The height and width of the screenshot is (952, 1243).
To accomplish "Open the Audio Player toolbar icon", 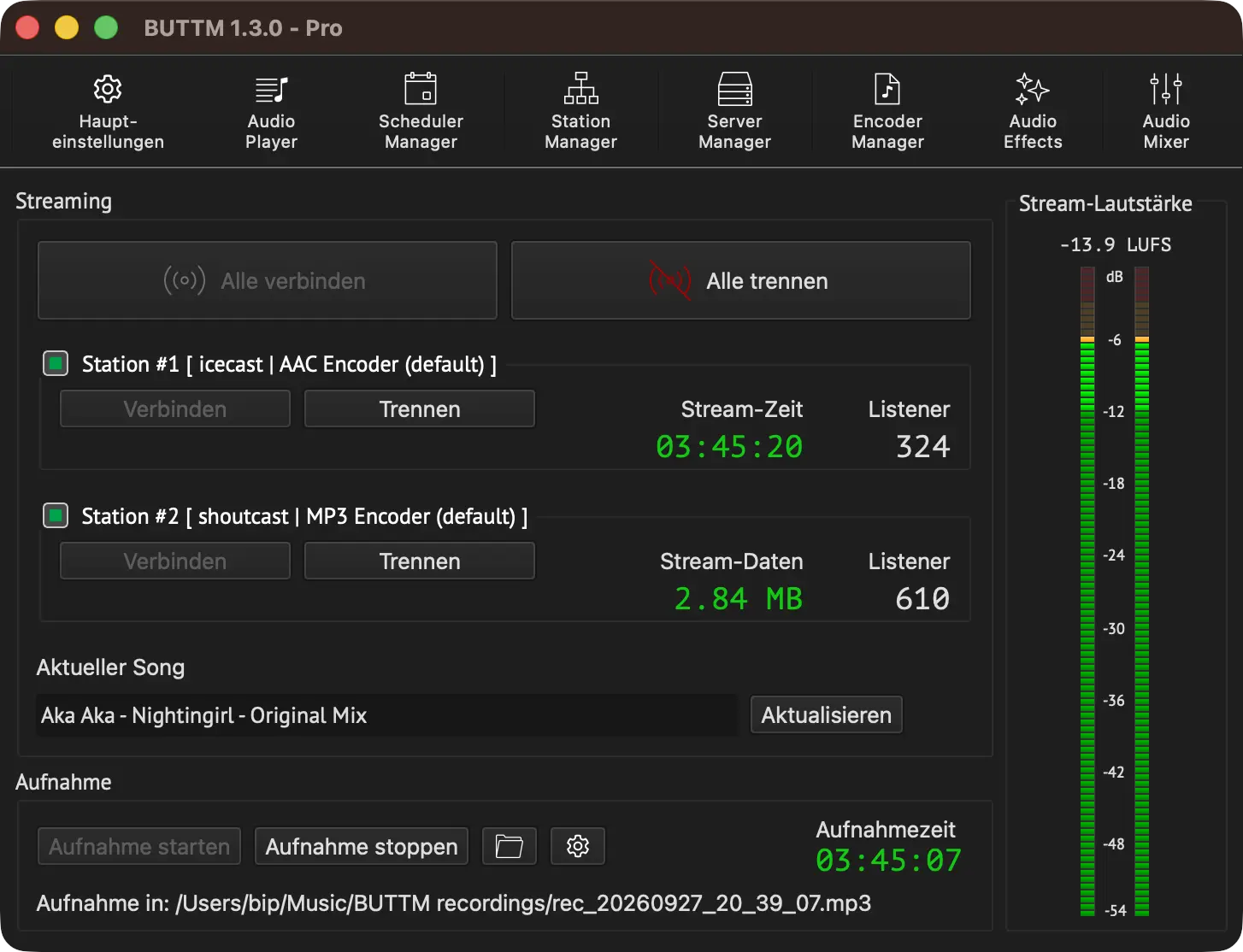I will coord(271,89).
